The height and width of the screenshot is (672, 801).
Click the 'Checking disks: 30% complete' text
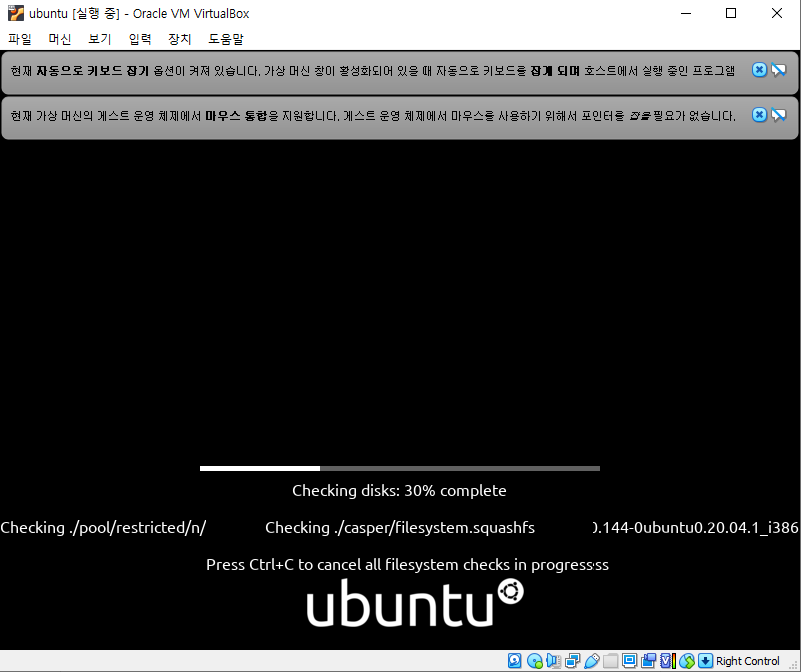click(399, 491)
